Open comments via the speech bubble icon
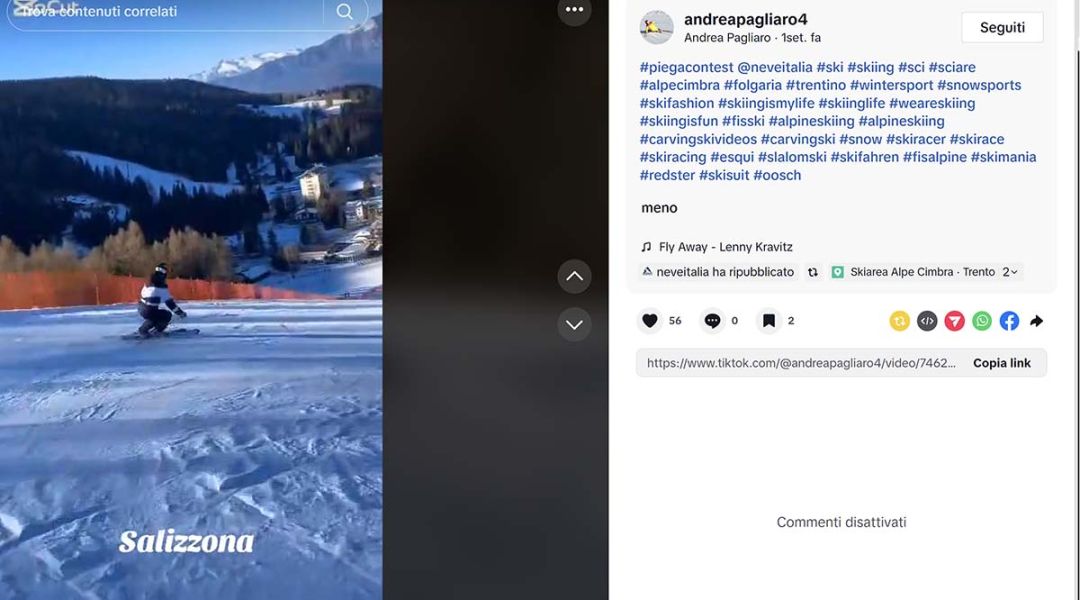The image size is (1080, 600). [712, 320]
